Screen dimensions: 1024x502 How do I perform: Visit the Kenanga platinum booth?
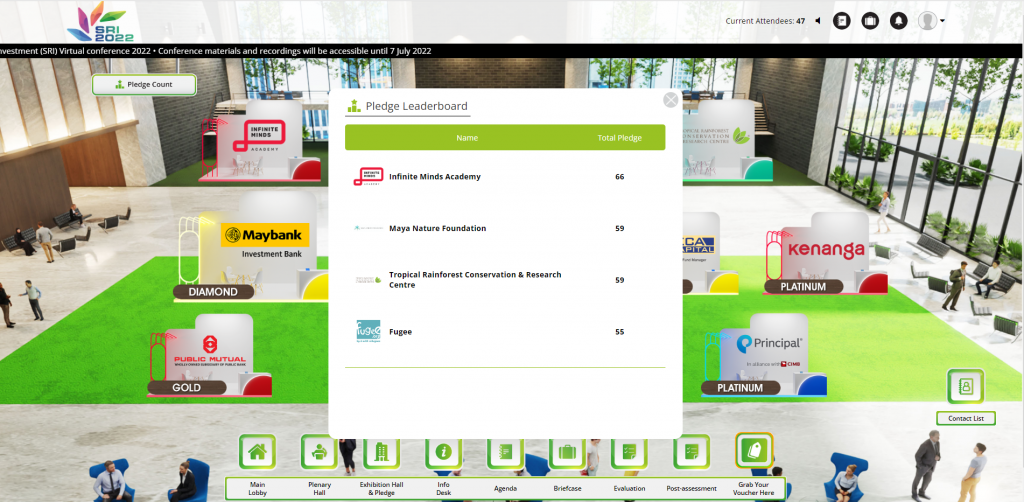click(825, 249)
